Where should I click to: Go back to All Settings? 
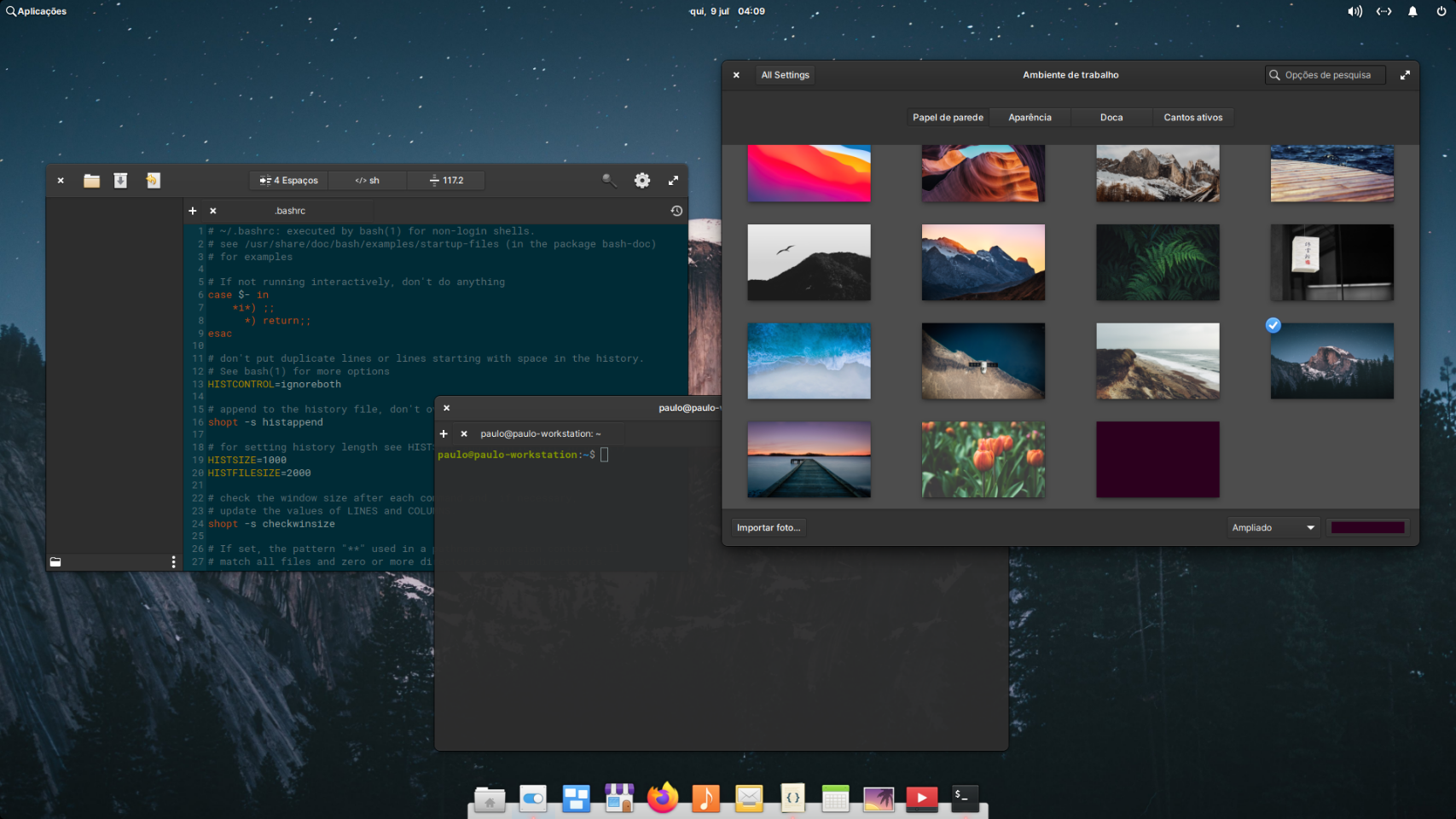[x=785, y=75]
